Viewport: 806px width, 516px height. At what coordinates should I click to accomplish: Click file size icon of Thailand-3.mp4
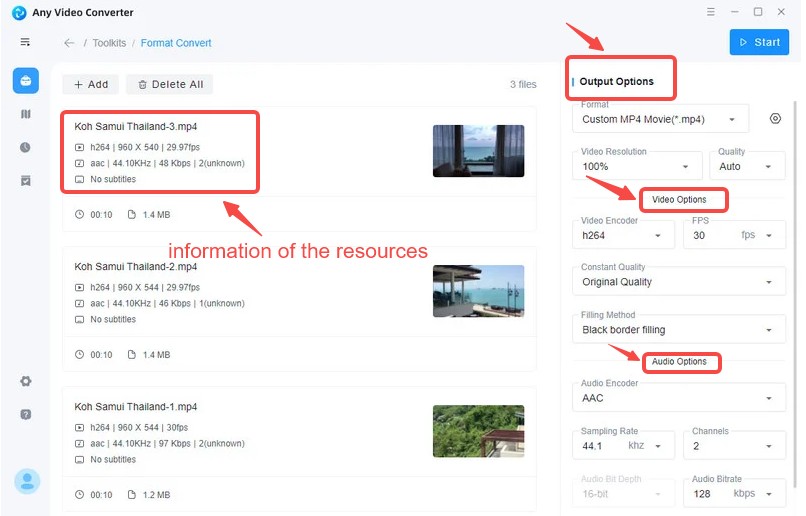pos(132,214)
